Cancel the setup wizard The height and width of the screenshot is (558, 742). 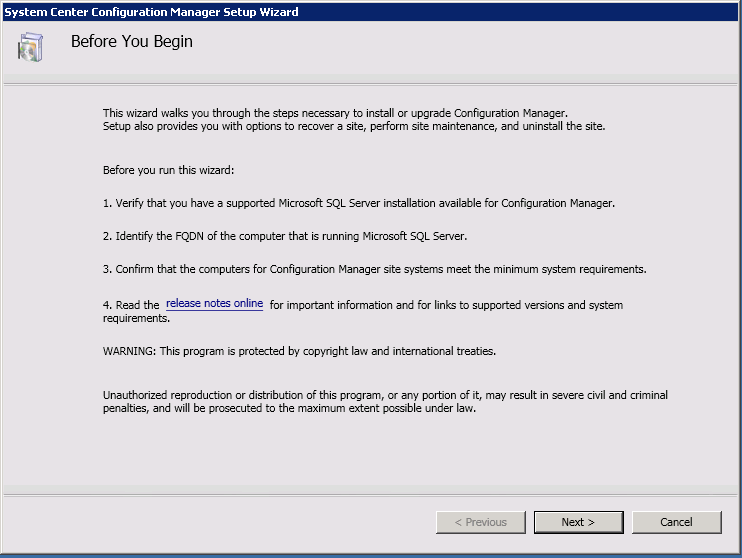coord(677,522)
